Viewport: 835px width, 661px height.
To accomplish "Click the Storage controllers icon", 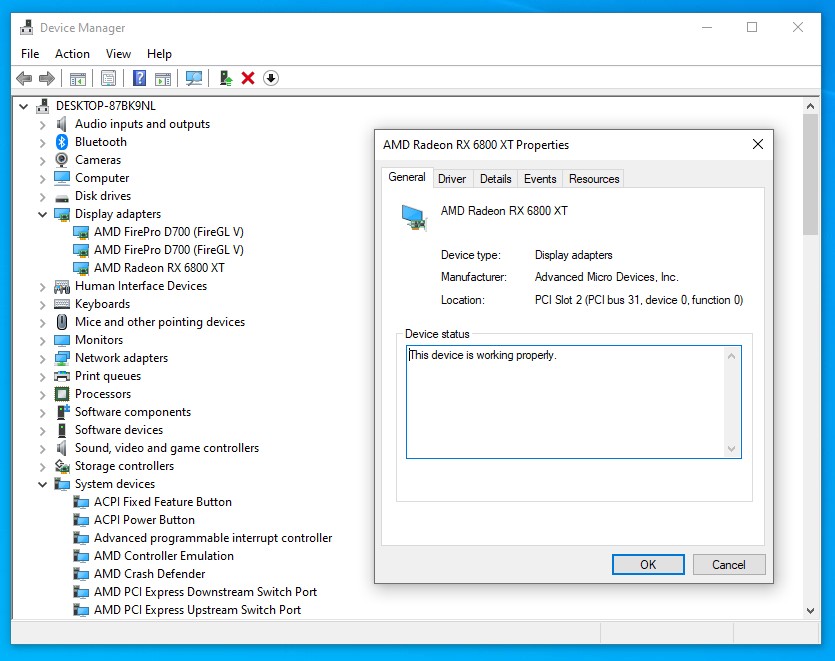I will (x=62, y=466).
